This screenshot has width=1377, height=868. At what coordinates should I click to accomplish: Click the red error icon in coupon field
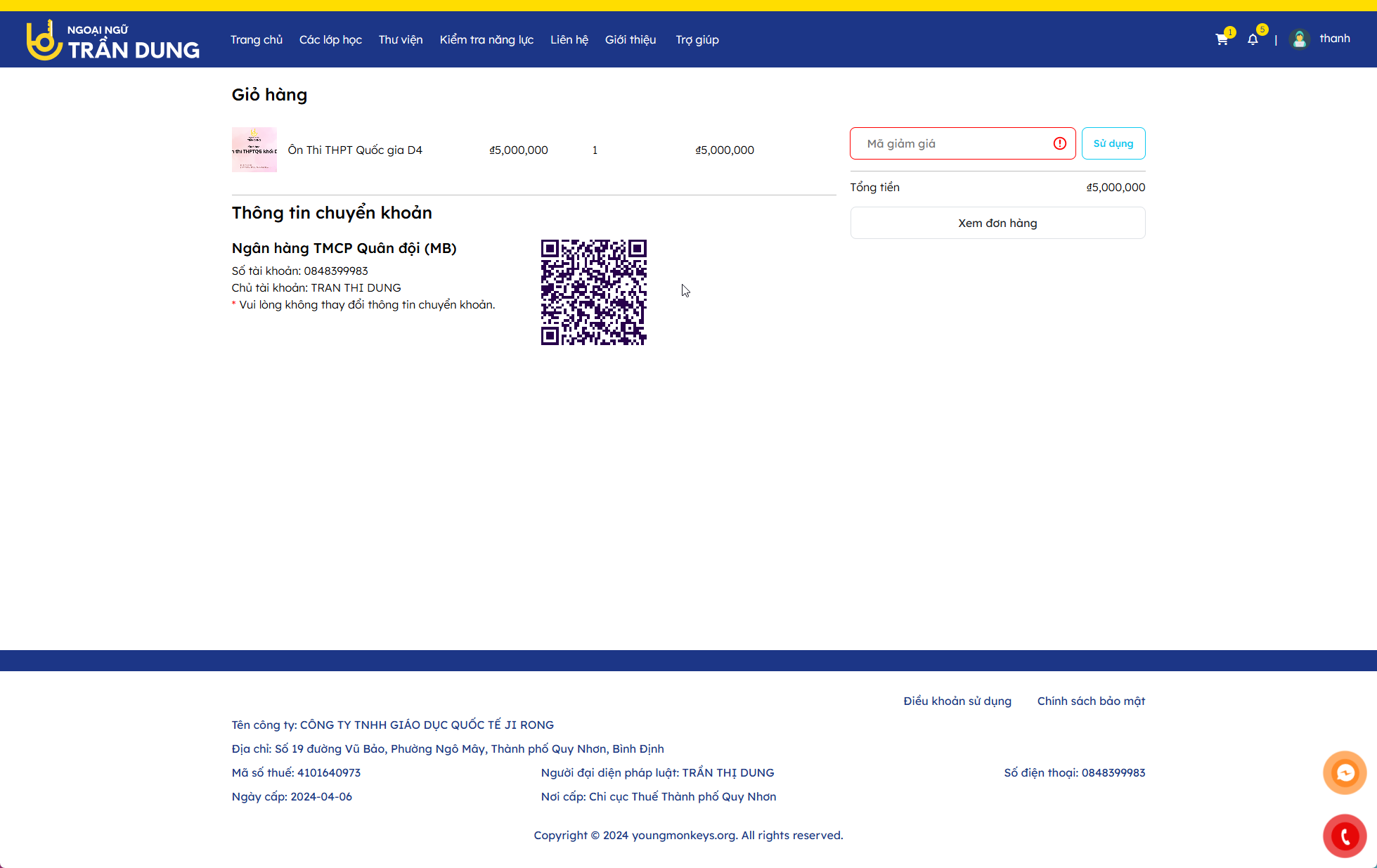tap(1060, 143)
